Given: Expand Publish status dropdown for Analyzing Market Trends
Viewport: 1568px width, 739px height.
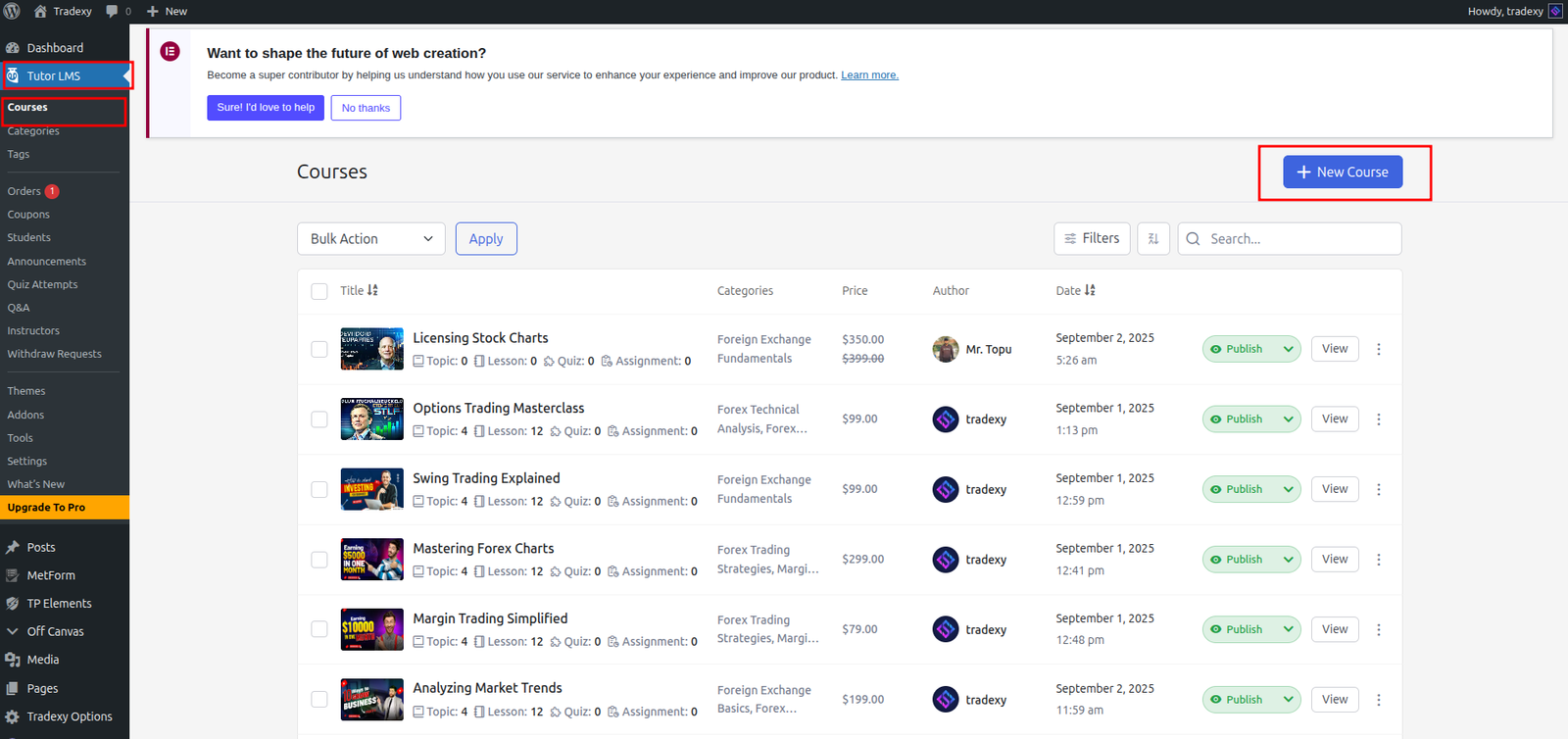Looking at the screenshot, I should point(1289,700).
